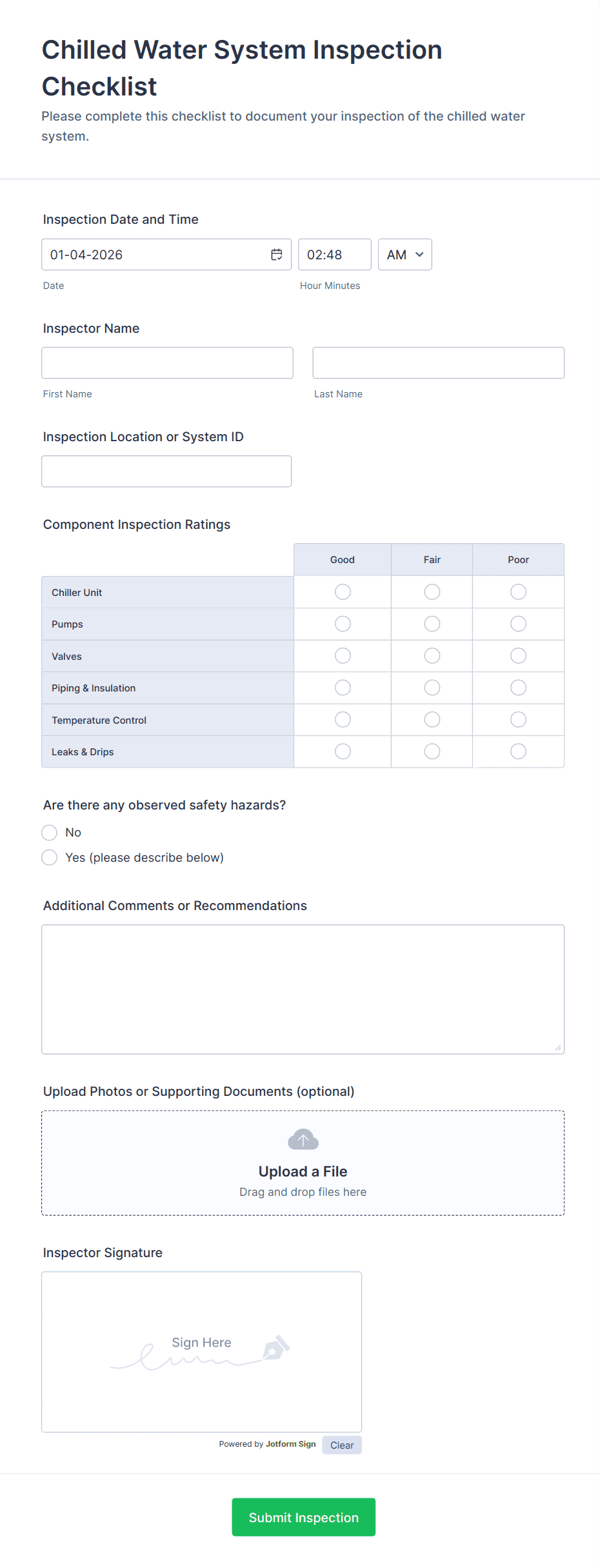Click the upload cloud icon

point(302,1138)
